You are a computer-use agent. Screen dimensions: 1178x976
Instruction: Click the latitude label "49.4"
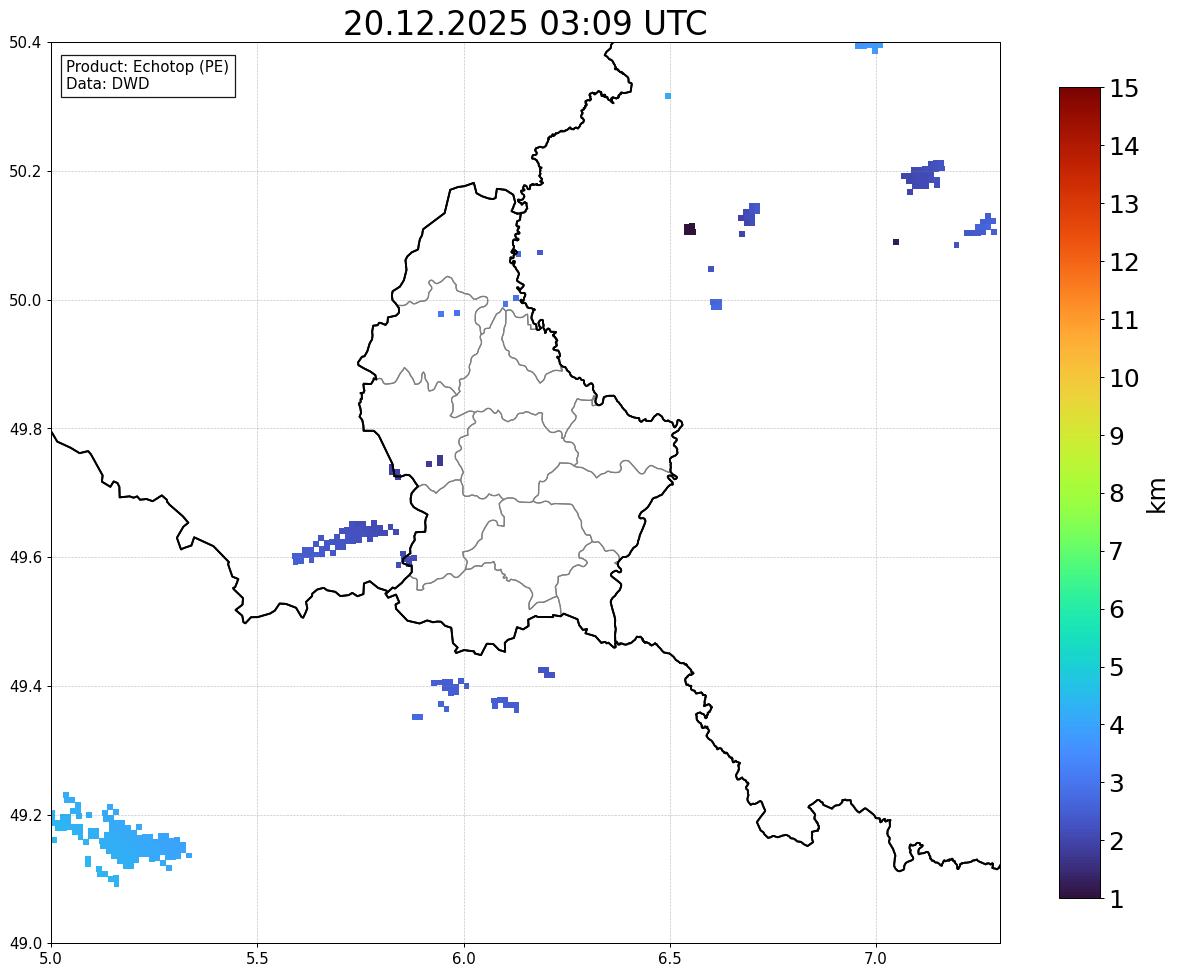(25, 686)
